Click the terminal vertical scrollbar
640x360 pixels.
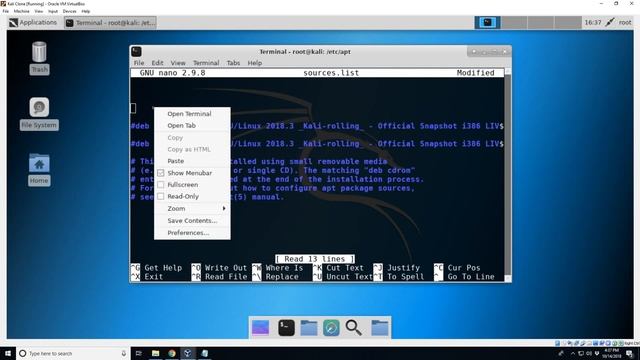[508, 176]
